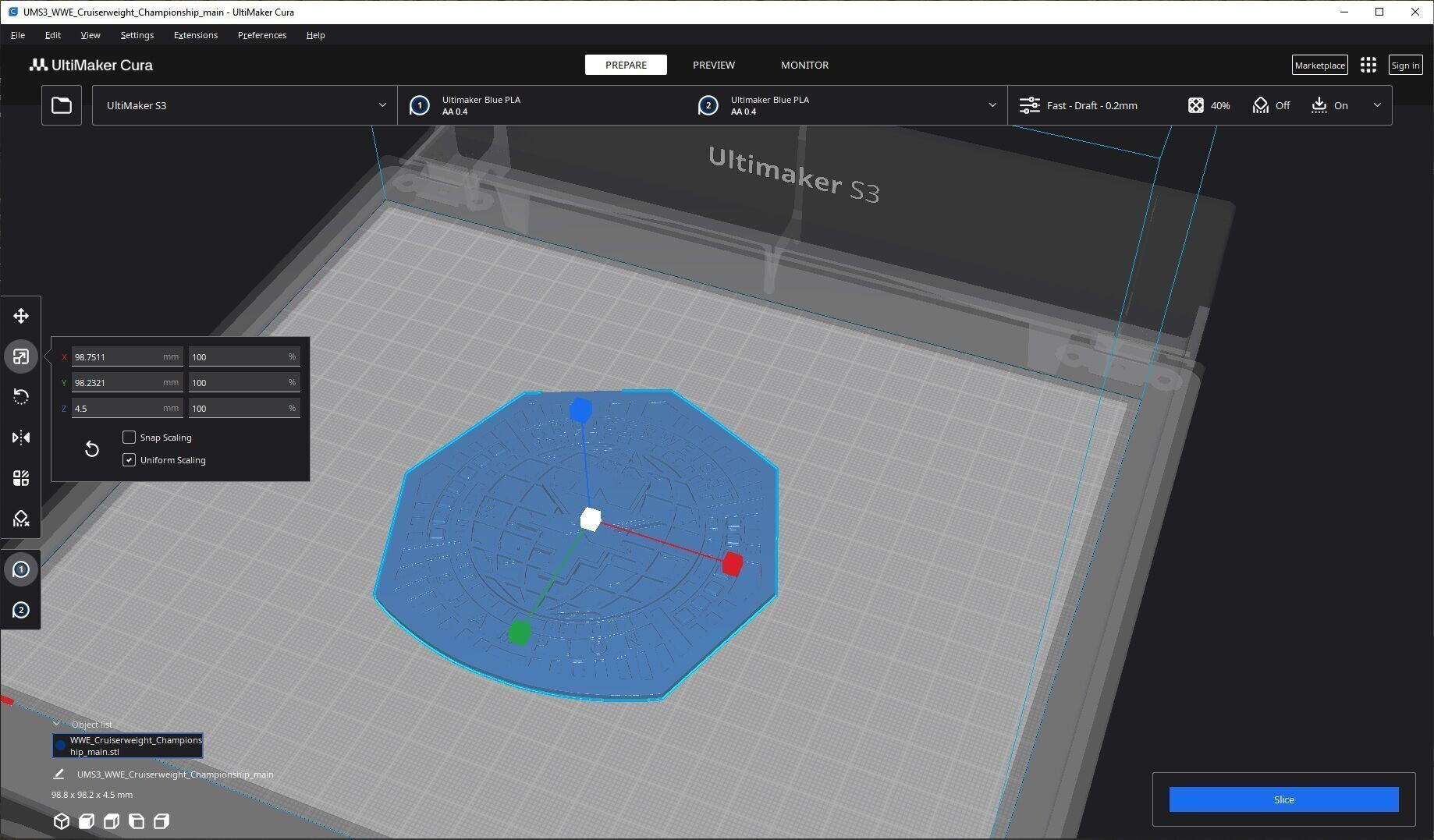1434x840 pixels.
Task: Switch to the MONITOR stage
Action: [805, 65]
